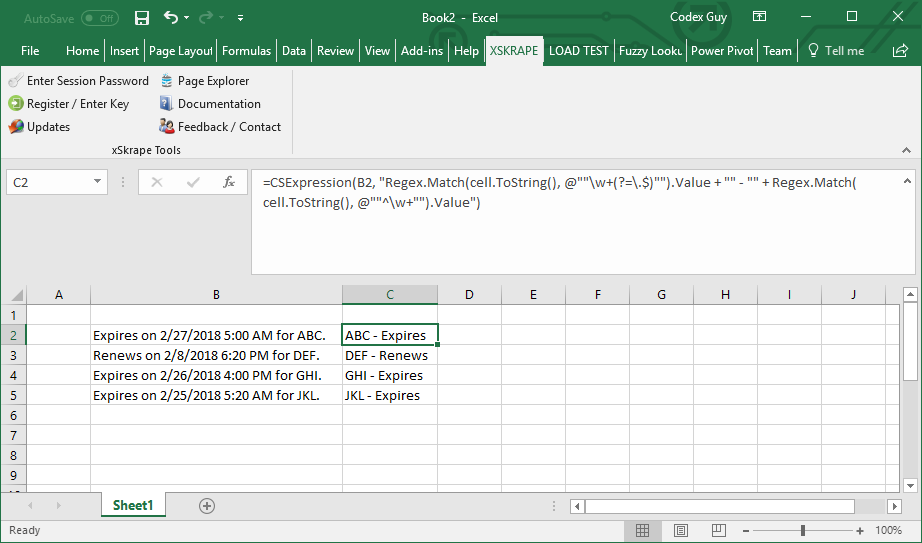922x543 pixels.
Task: Click the Save icon in title bar
Action: (x=142, y=18)
